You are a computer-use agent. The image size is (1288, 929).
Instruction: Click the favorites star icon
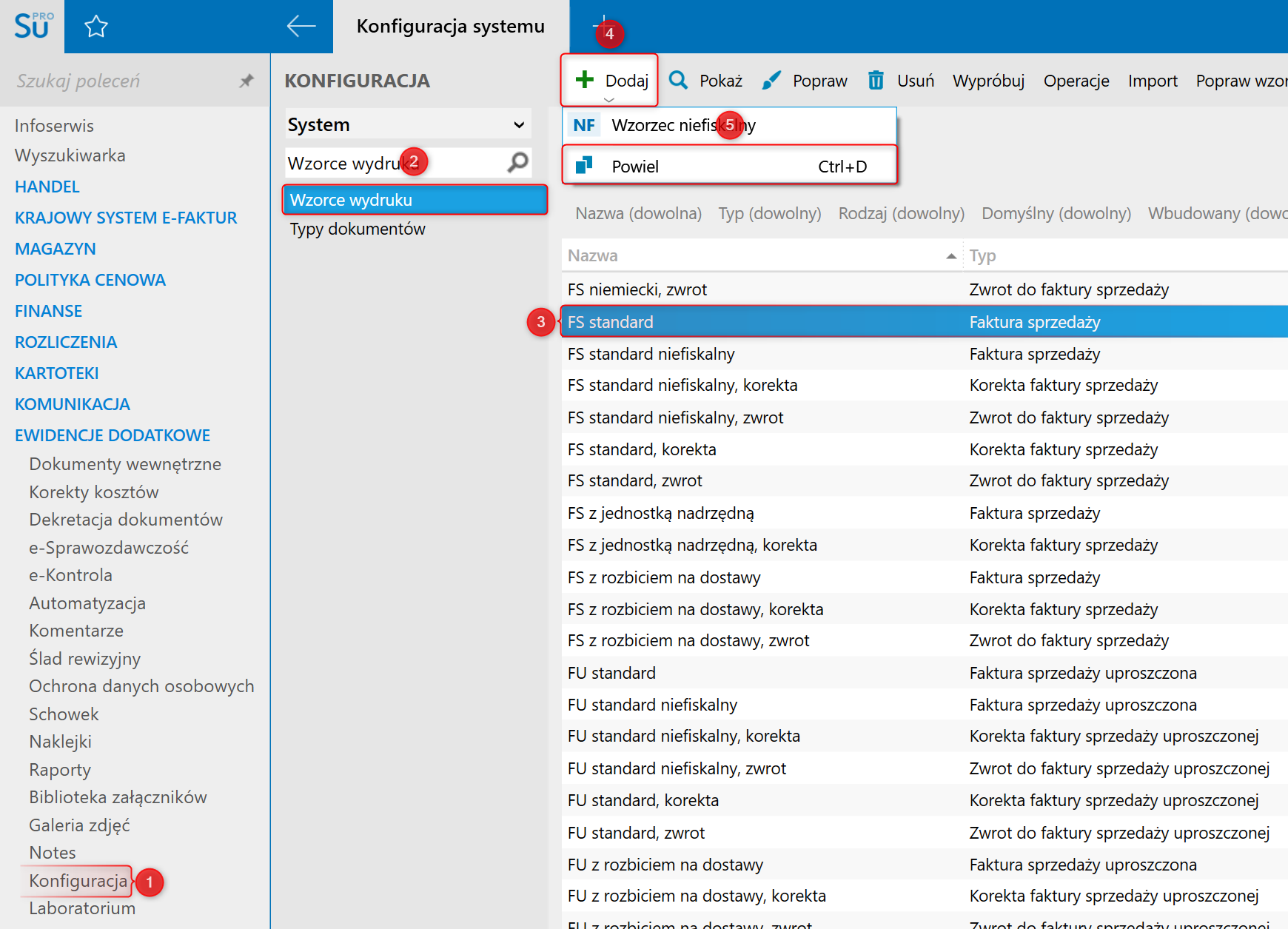(96, 27)
